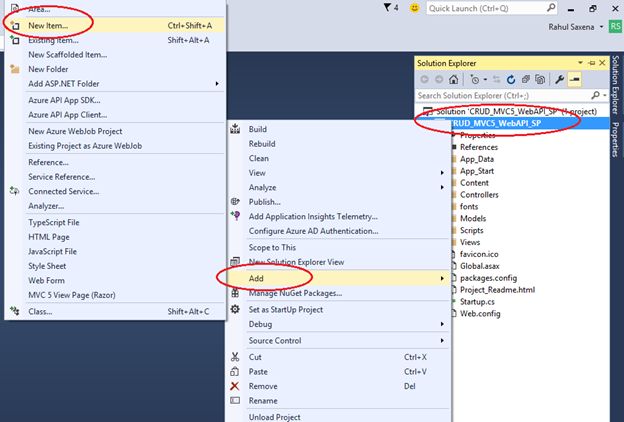Click the Quick Launch magnifier icon
This screenshot has height=422, width=624.
[551, 8]
